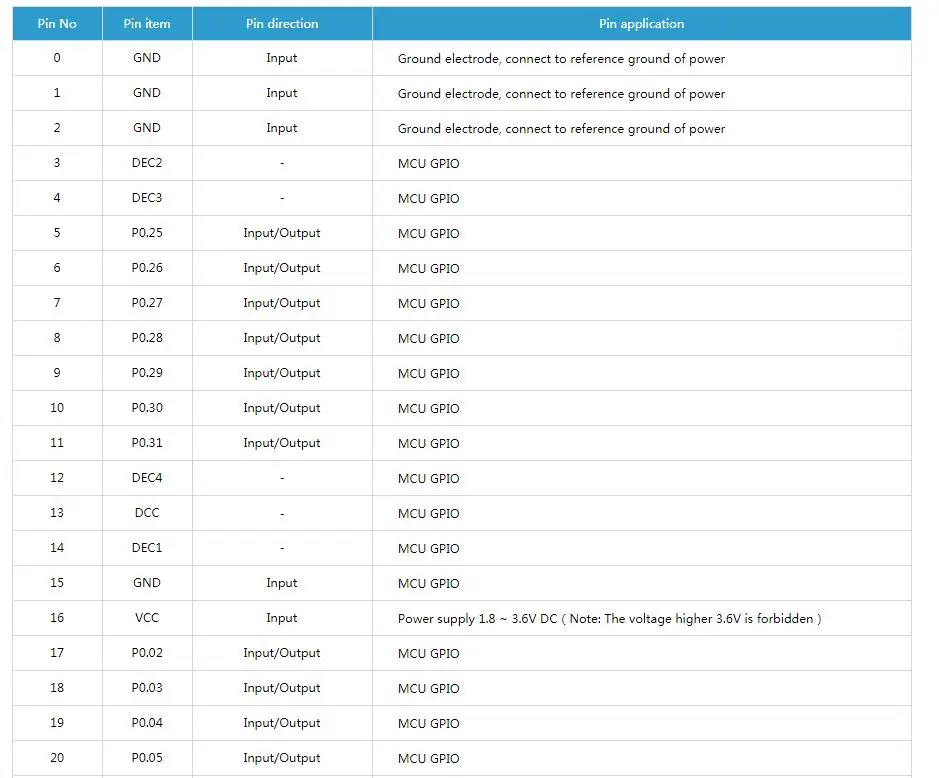Click the P0.29 pin item
The image size is (939, 778).
[x=147, y=373]
